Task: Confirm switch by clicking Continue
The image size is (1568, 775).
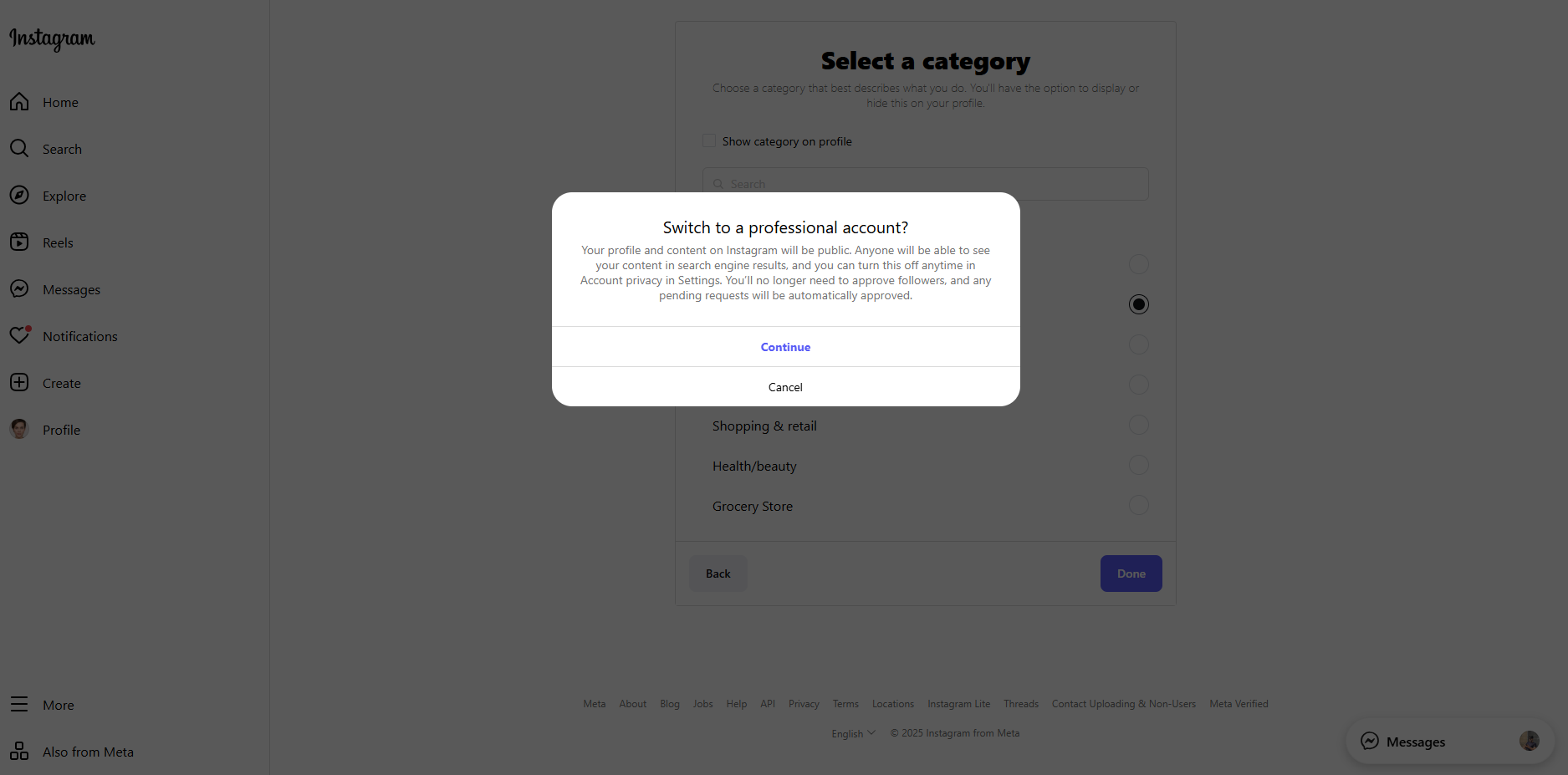Action: tap(785, 347)
